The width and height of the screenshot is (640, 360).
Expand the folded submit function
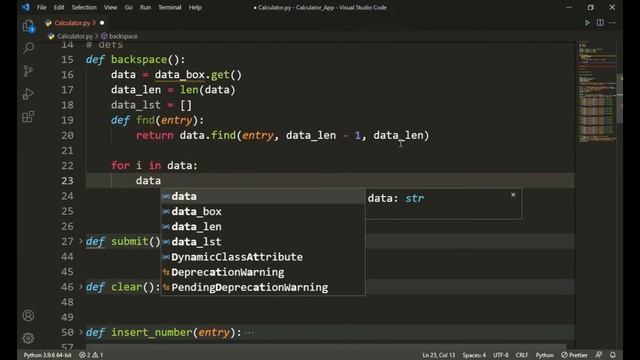(x=80, y=241)
